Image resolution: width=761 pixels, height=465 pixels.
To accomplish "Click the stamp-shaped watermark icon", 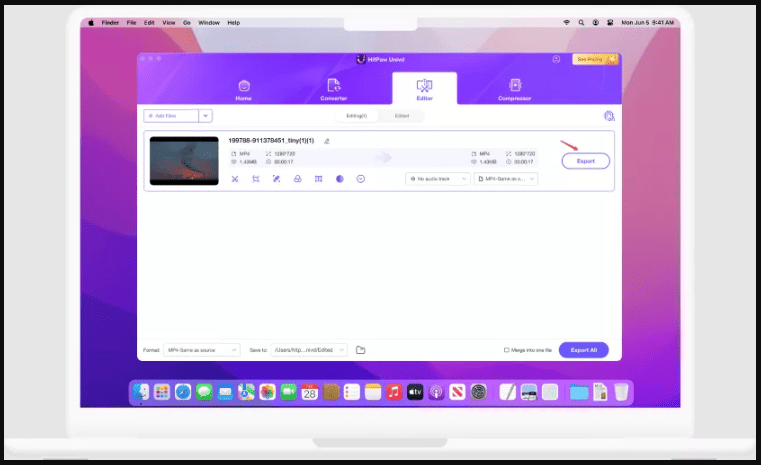I will (298, 179).
